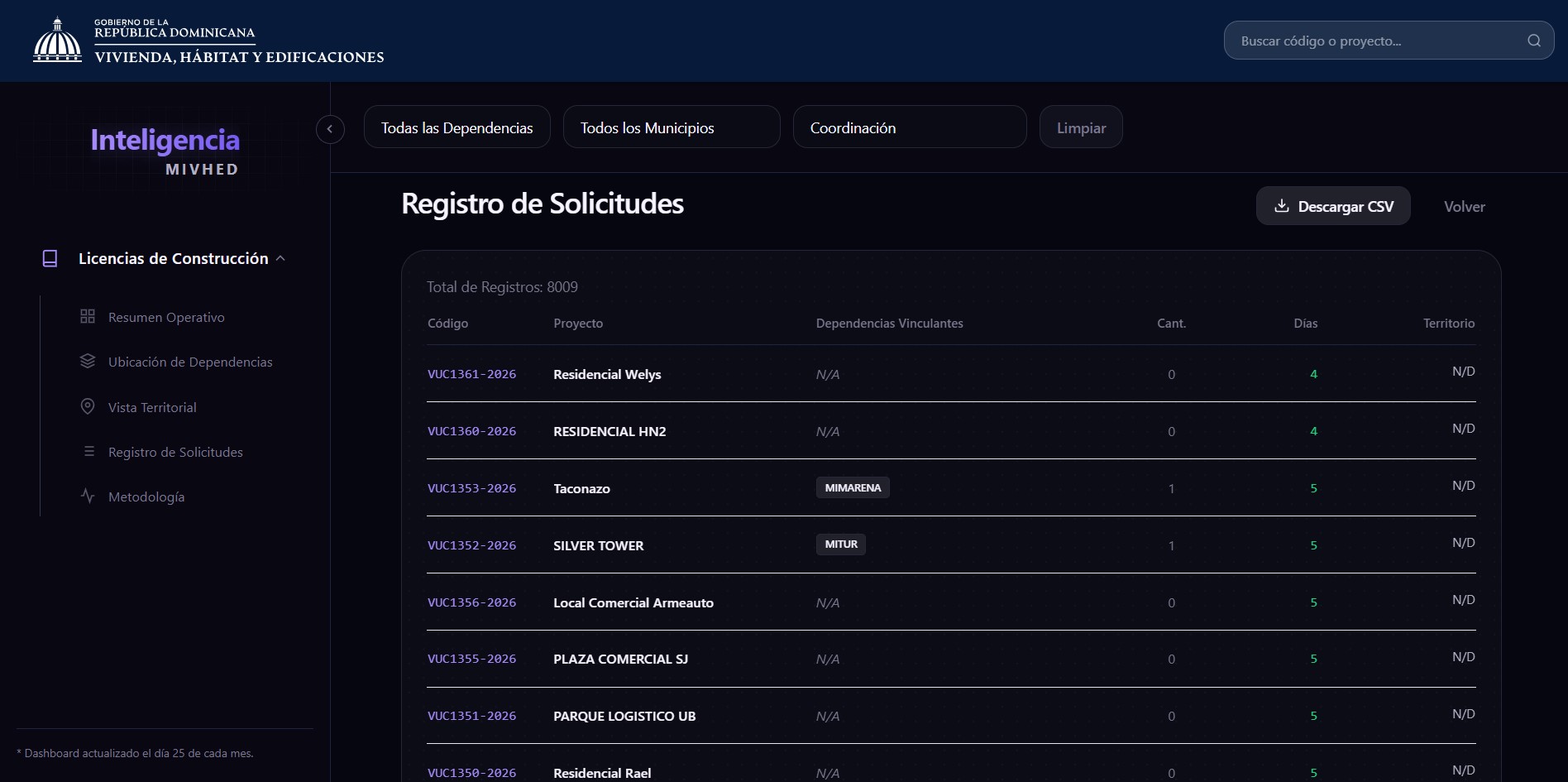This screenshot has width=1568, height=782.
Task: Click the Vivienda, Hábitat y Edificaciones title
Action: [239, 57]
